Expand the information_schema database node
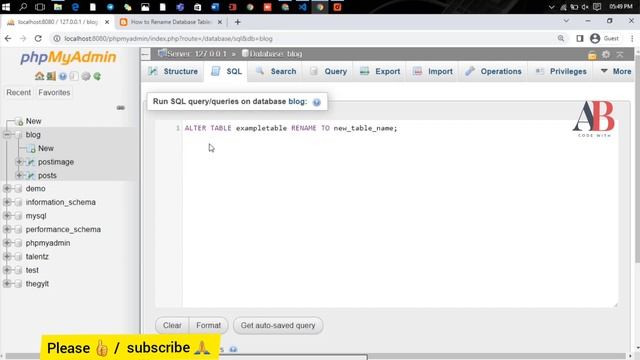 pyautogui.click(x=7, y=202)
